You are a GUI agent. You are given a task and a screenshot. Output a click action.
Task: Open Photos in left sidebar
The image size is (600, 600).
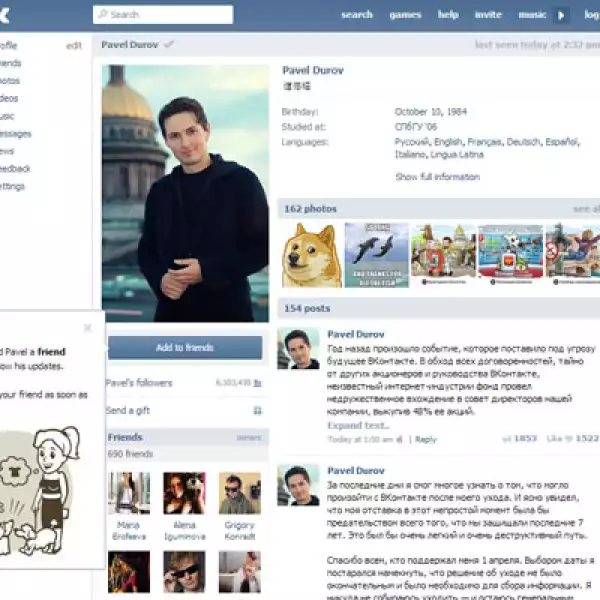click(x=10, y=81)
